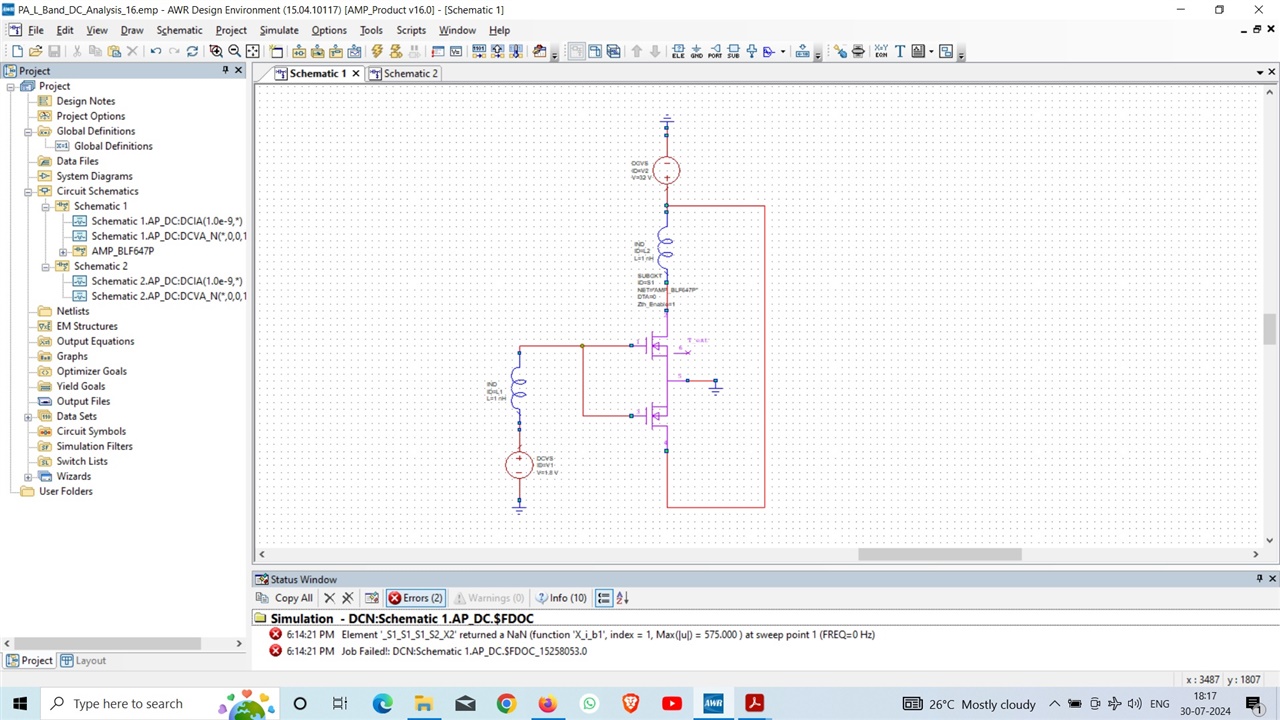Click the View All fit icon

pyautogui.click(x=253, y=51)
